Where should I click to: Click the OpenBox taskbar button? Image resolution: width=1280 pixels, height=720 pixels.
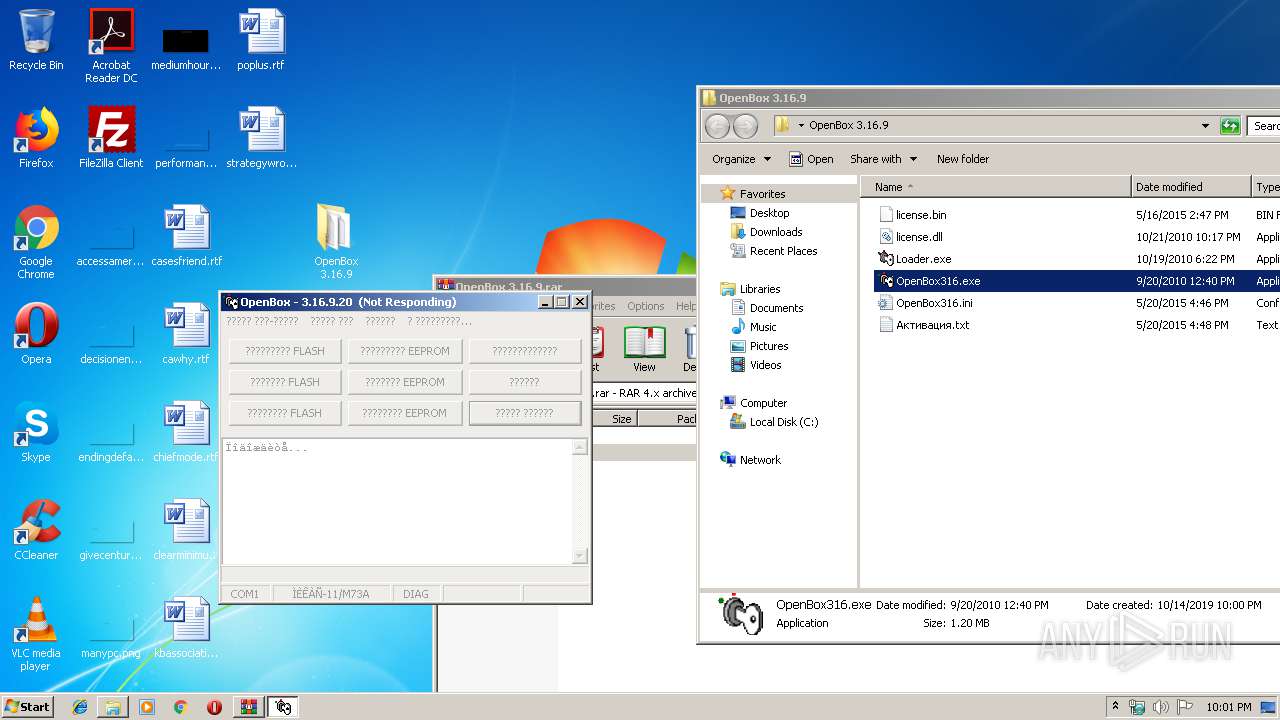(x=283, y=707)
